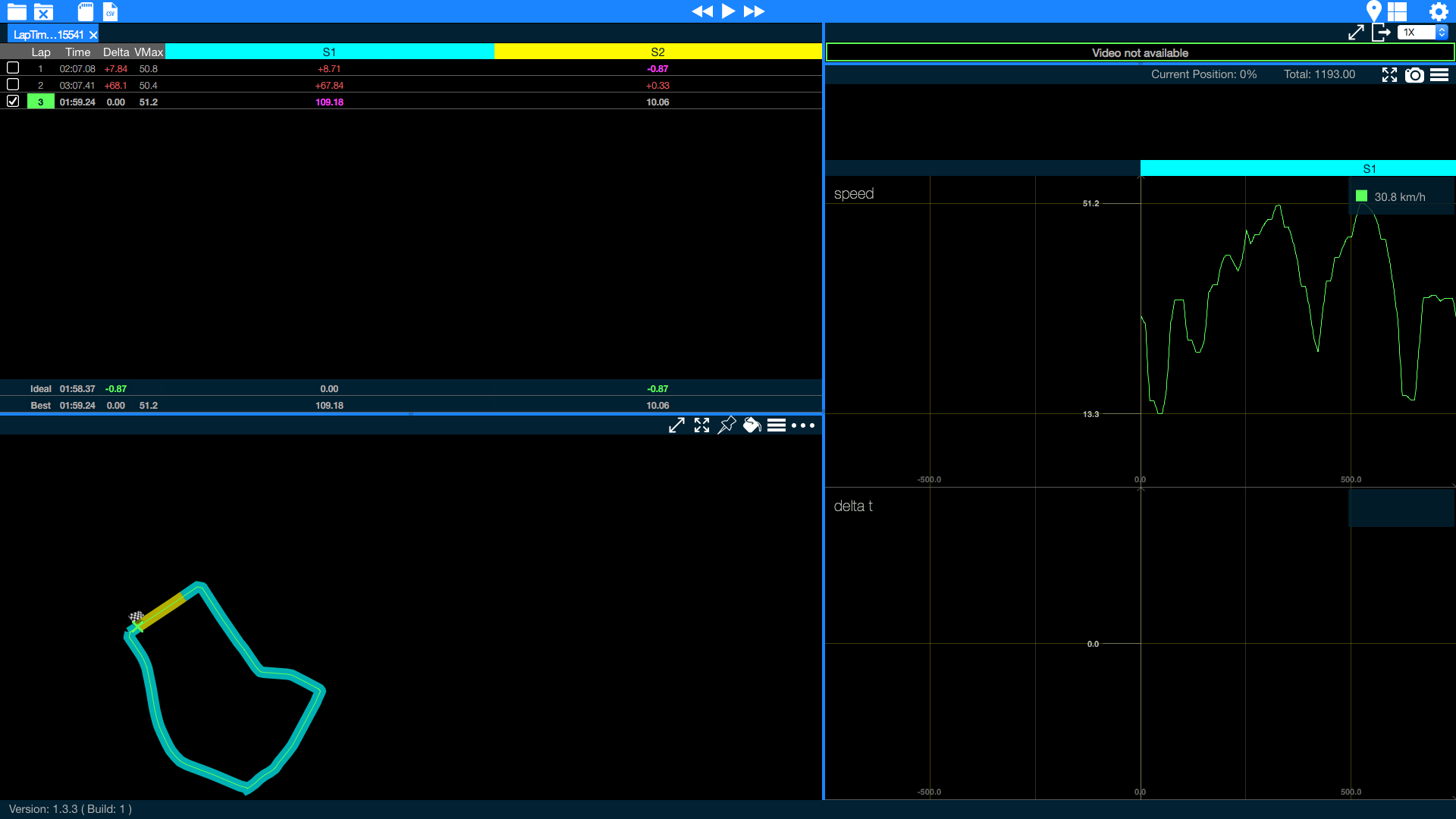
Task: Enable the checkbox for Lap 1
Action: click(12, 67)
